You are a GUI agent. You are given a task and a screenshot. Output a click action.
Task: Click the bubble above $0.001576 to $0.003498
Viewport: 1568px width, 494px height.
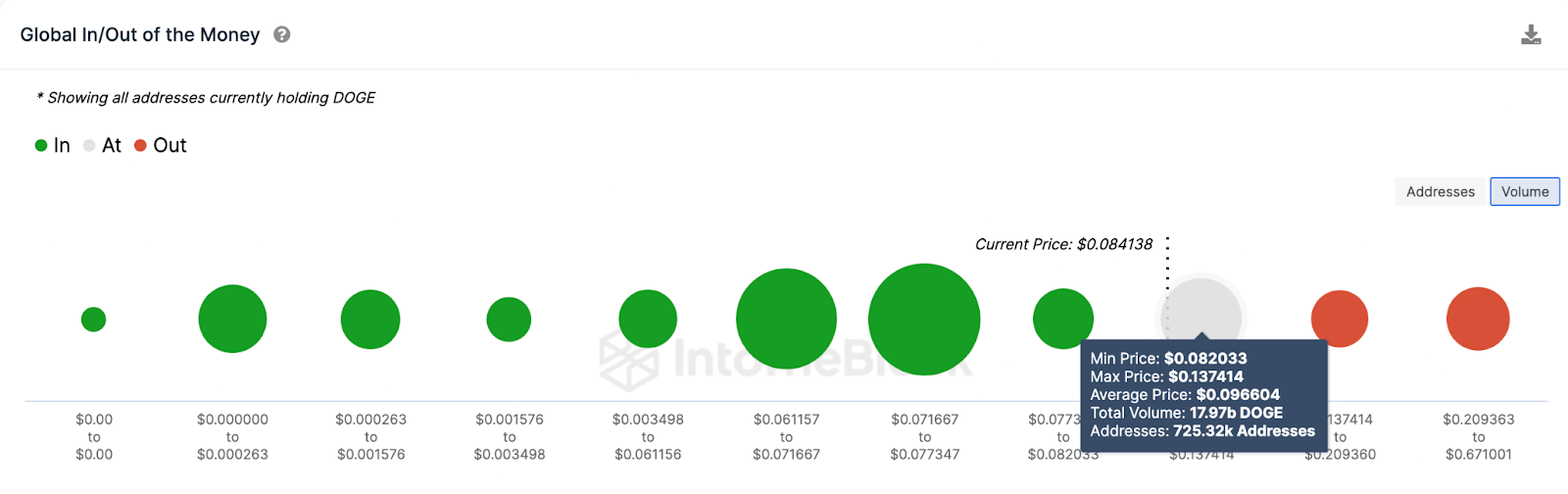[509, 319]
